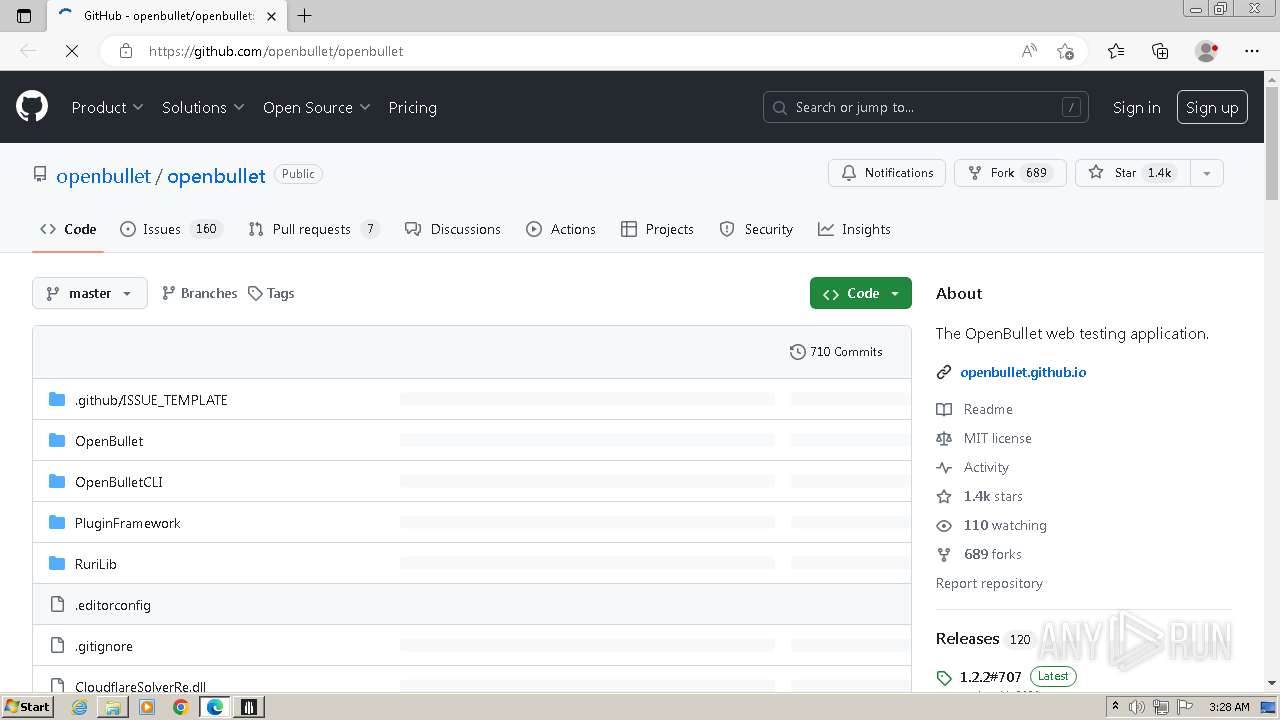Image resolution: width=1280 pixels, height=720 pixels.
Task: Open the PluginFramework folder
Action: point(128,523)
